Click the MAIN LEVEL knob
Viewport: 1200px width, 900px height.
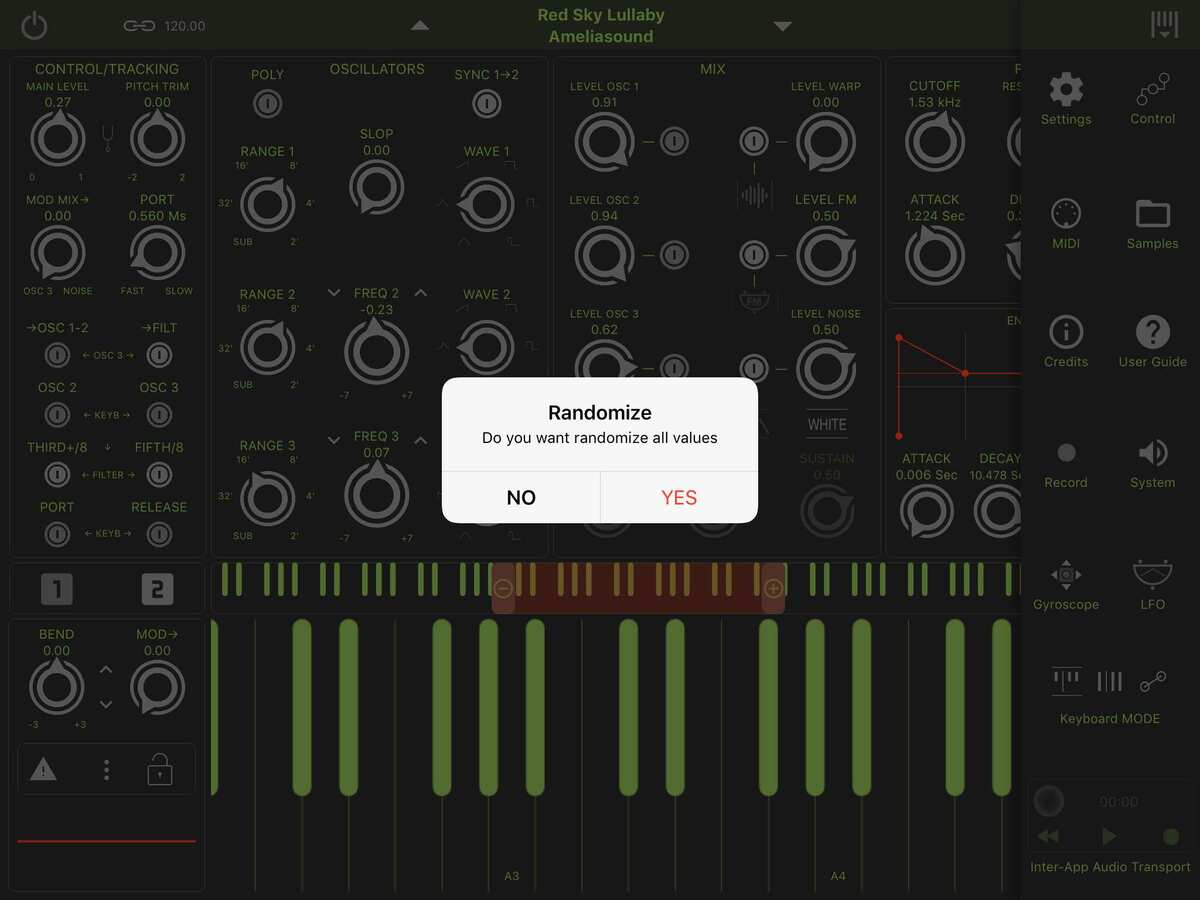(x=57, y=138)
